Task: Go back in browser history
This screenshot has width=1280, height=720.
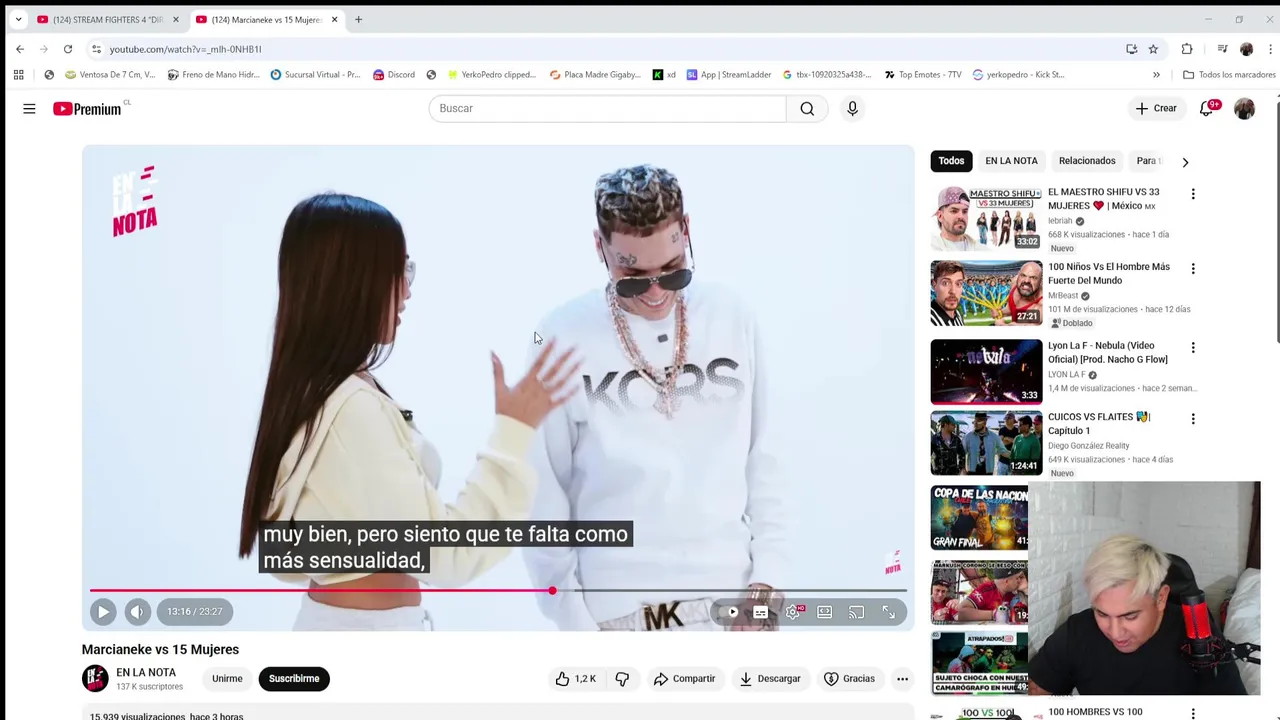Action: (20, 49)
